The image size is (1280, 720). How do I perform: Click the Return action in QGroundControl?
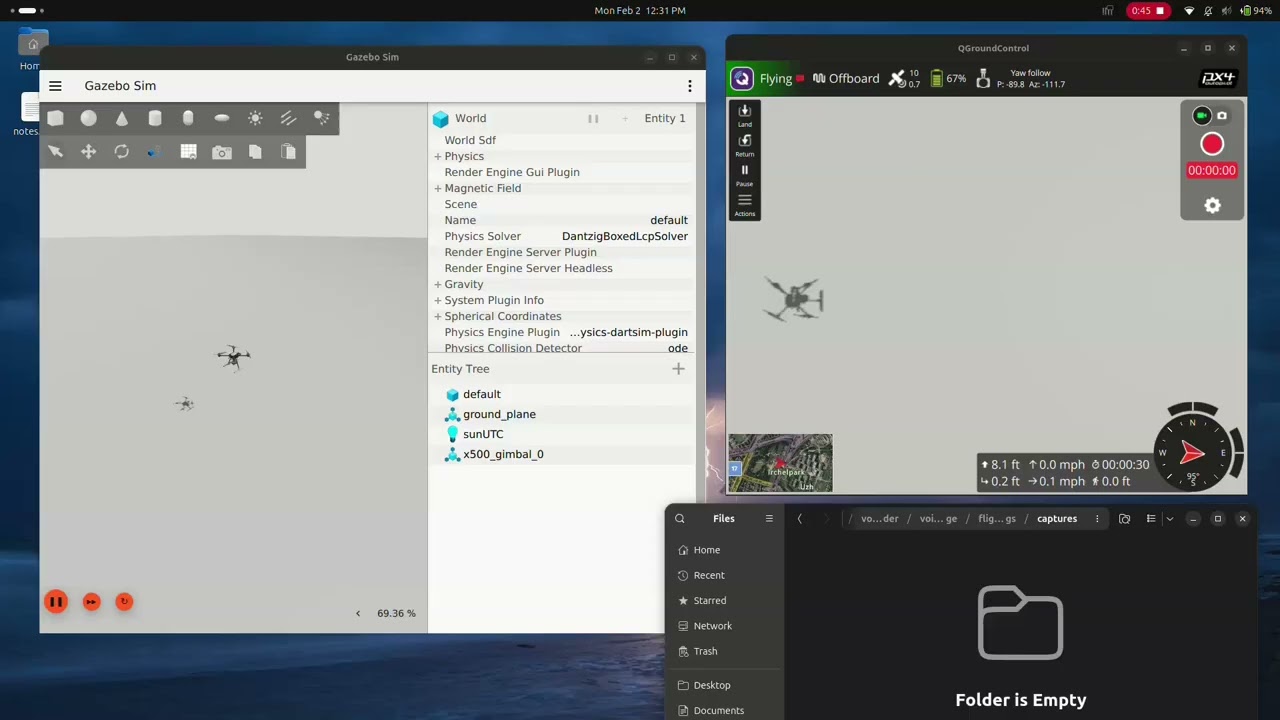(x=745, y=145)
